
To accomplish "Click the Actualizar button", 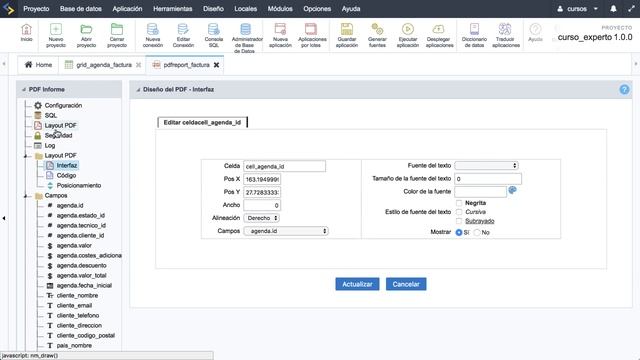I will coord(357,284).
